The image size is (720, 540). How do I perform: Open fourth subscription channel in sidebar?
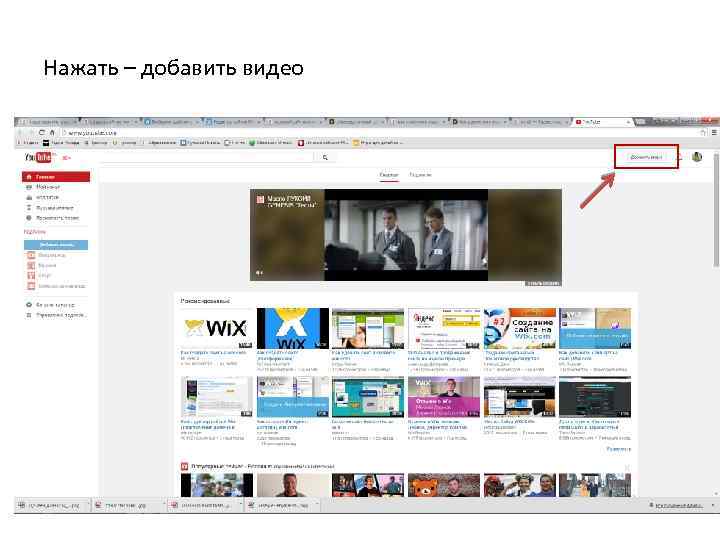pyautogui.click(x=56, y=286)
